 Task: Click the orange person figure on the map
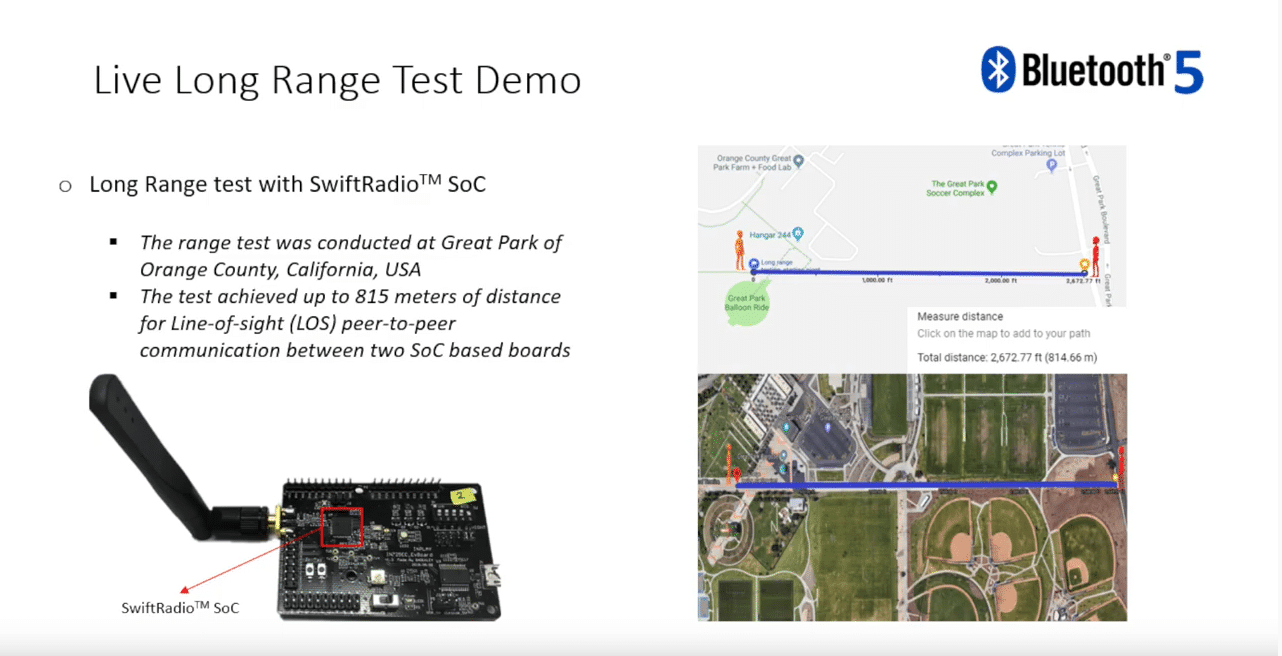[739, 249]
